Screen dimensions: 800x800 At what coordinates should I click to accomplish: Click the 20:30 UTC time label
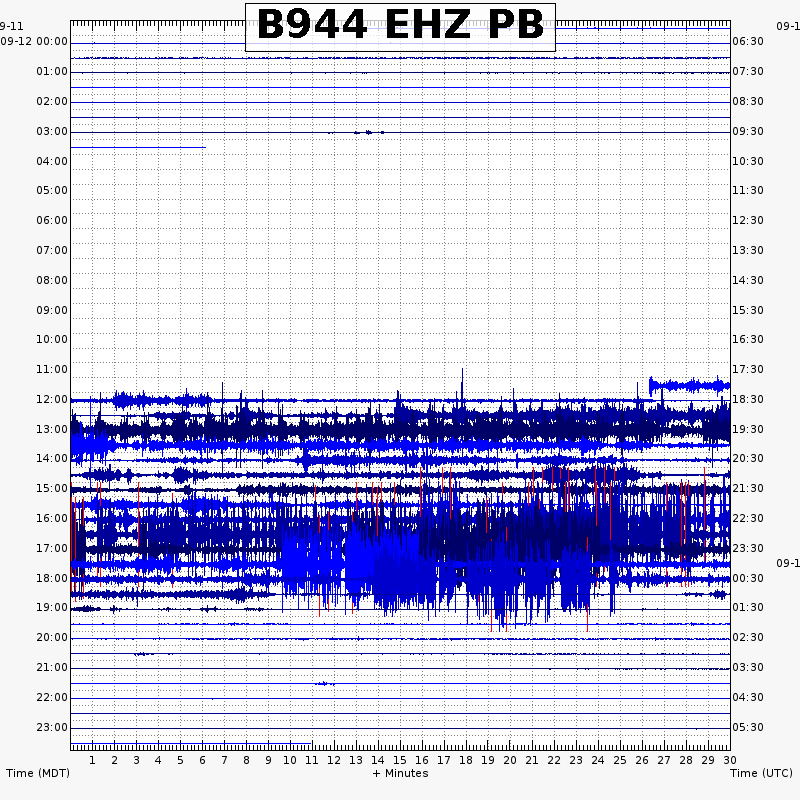coord(748,459)
